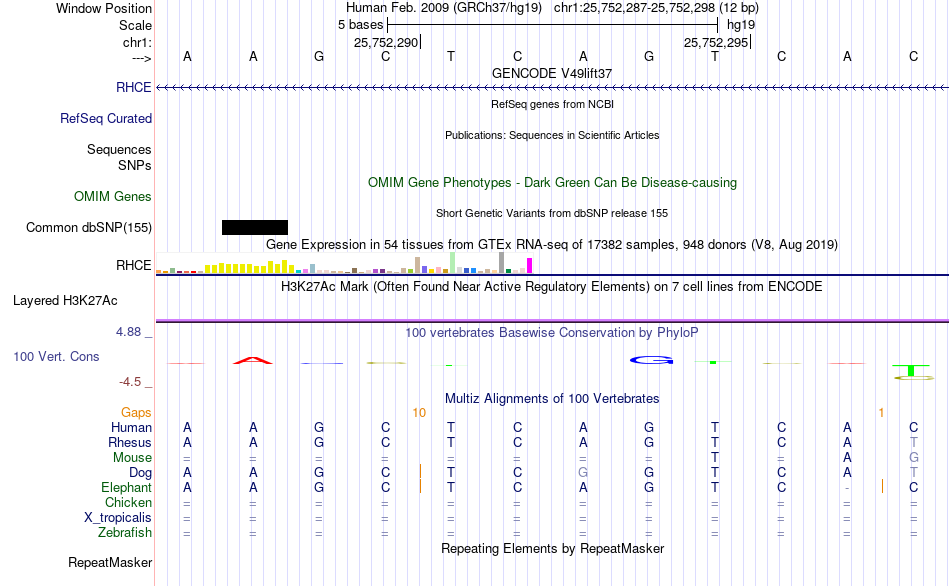Click the magenta bar in the GTEx chart
Image resolution: width=950 pixels, height=586 pixels.
(x=530, y=265)
